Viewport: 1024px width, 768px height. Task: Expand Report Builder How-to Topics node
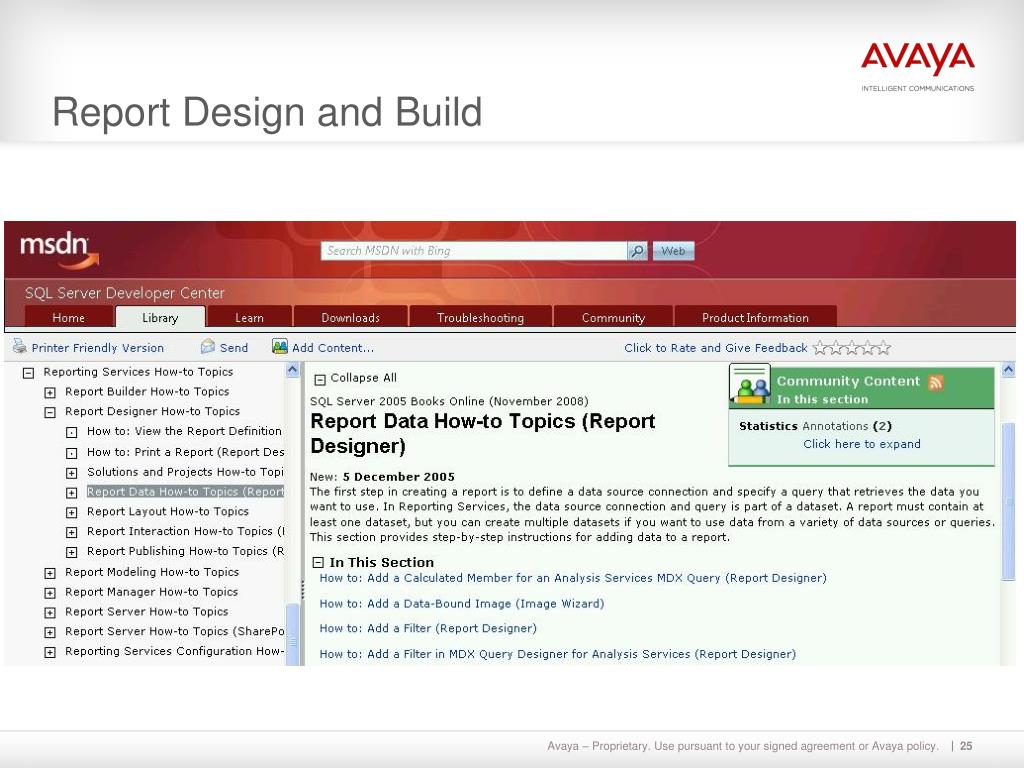pyautogui.click(x=50, y=392)
